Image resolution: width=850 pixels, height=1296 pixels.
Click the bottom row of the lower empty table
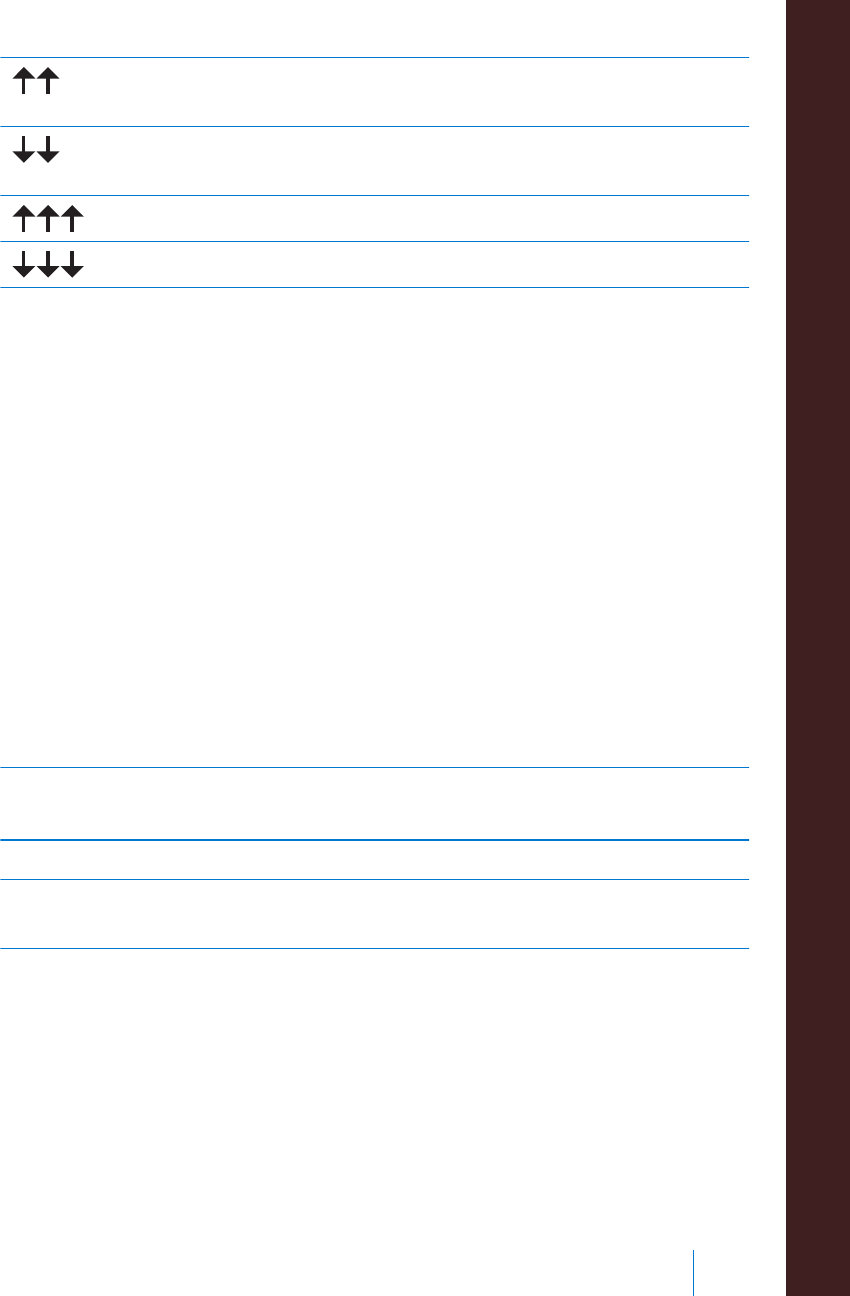pyautogui.click(x=374, y=914)
